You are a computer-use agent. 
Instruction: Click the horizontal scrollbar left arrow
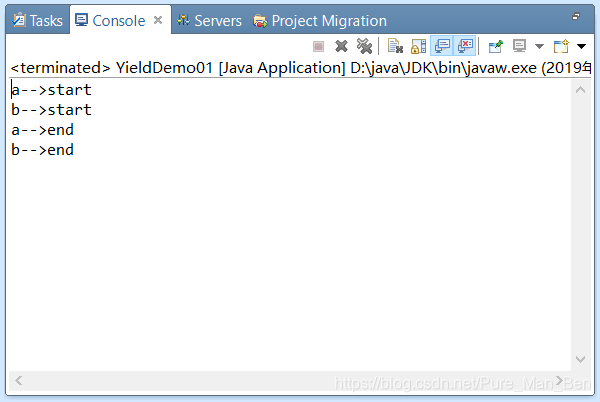(18, 381)
